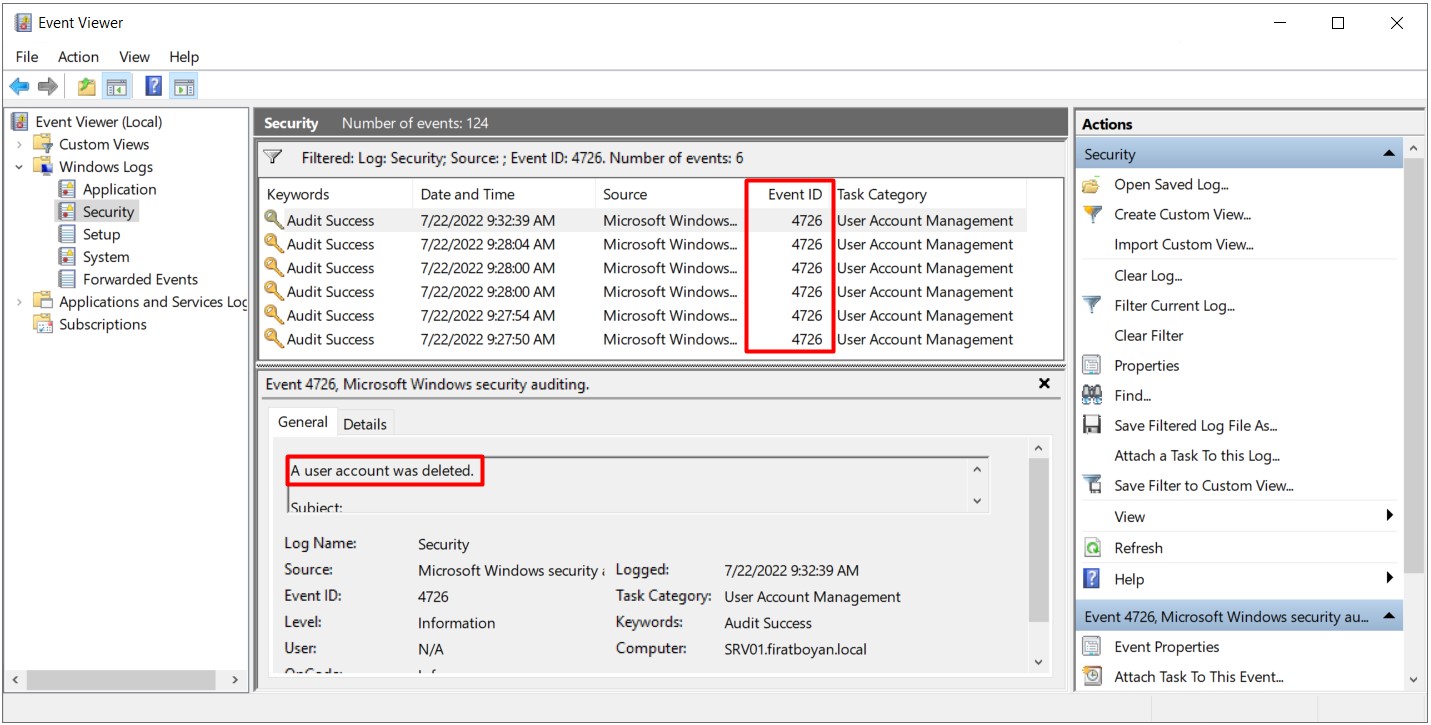Expand the Custom Views tree node

click(x=19, y=144)
